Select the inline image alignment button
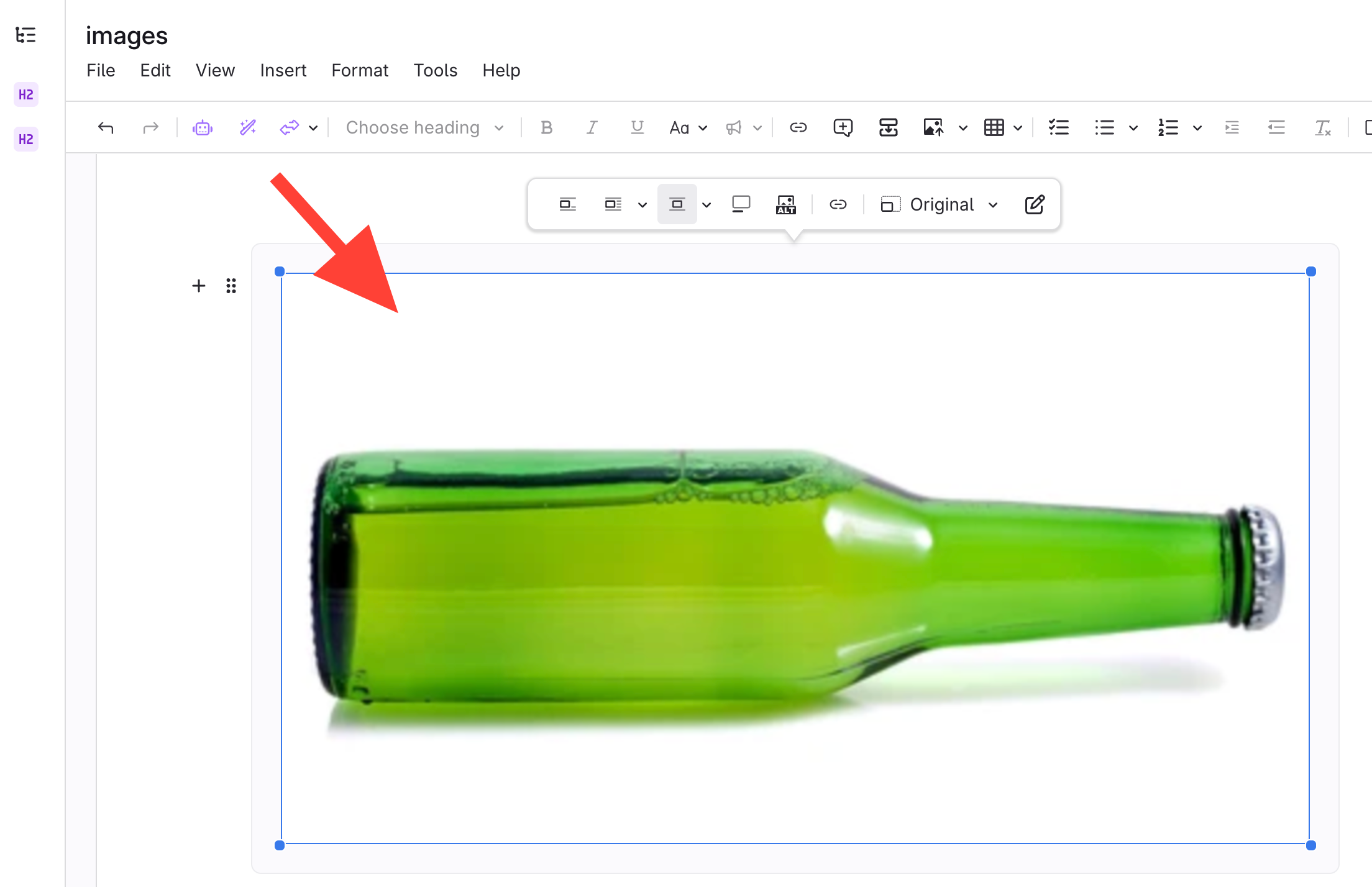Screen dimensions: 1372x887 point(567,204)
